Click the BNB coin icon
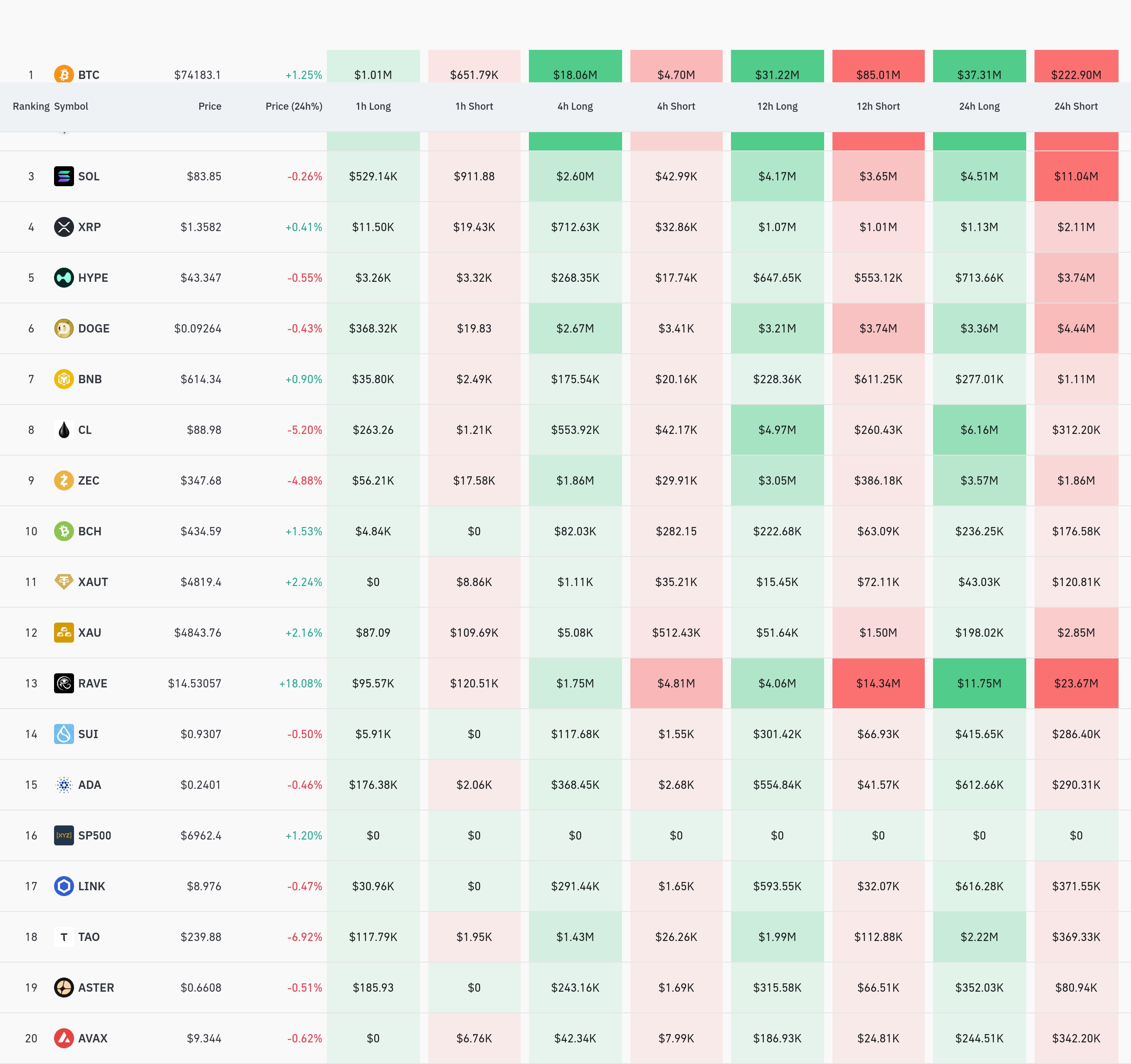The width and height of the screenshot is (1131, 1064). point(64,379)
